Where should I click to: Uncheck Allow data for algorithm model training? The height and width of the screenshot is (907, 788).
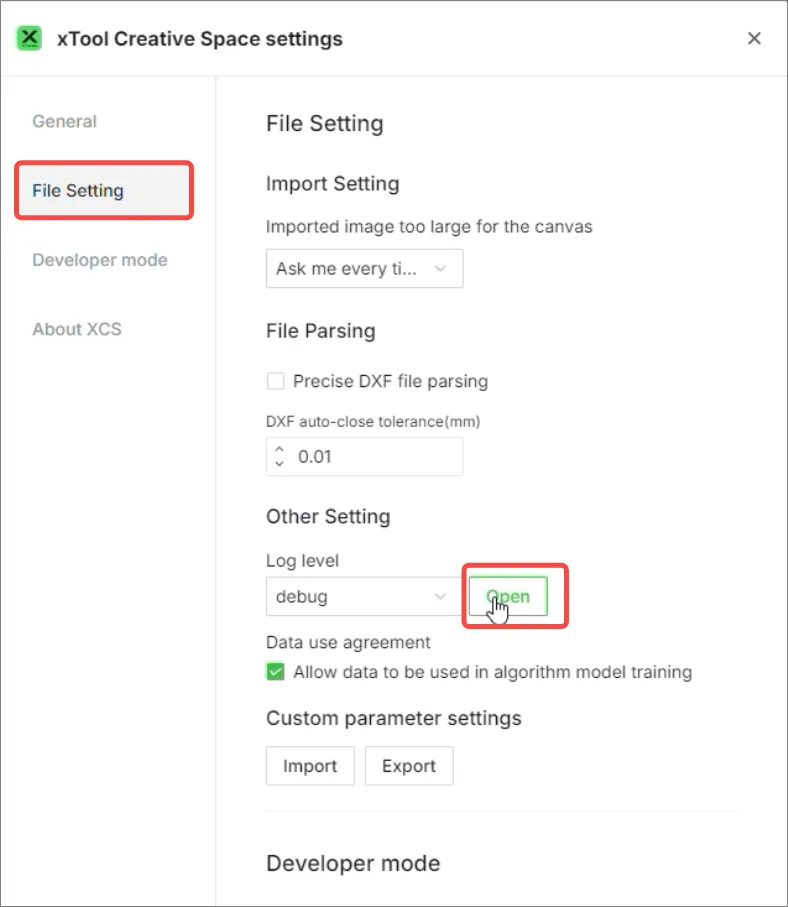[x=275, y=672]
